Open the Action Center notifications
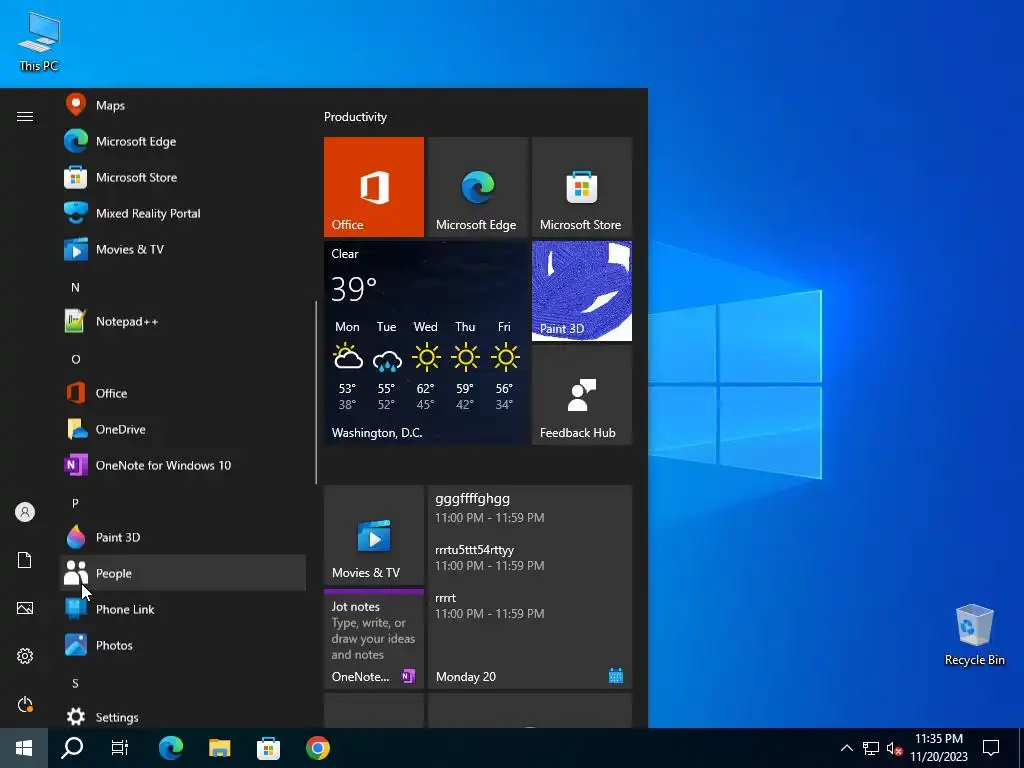The width and height of the screenshot is (1024, 768). (991, 748)
